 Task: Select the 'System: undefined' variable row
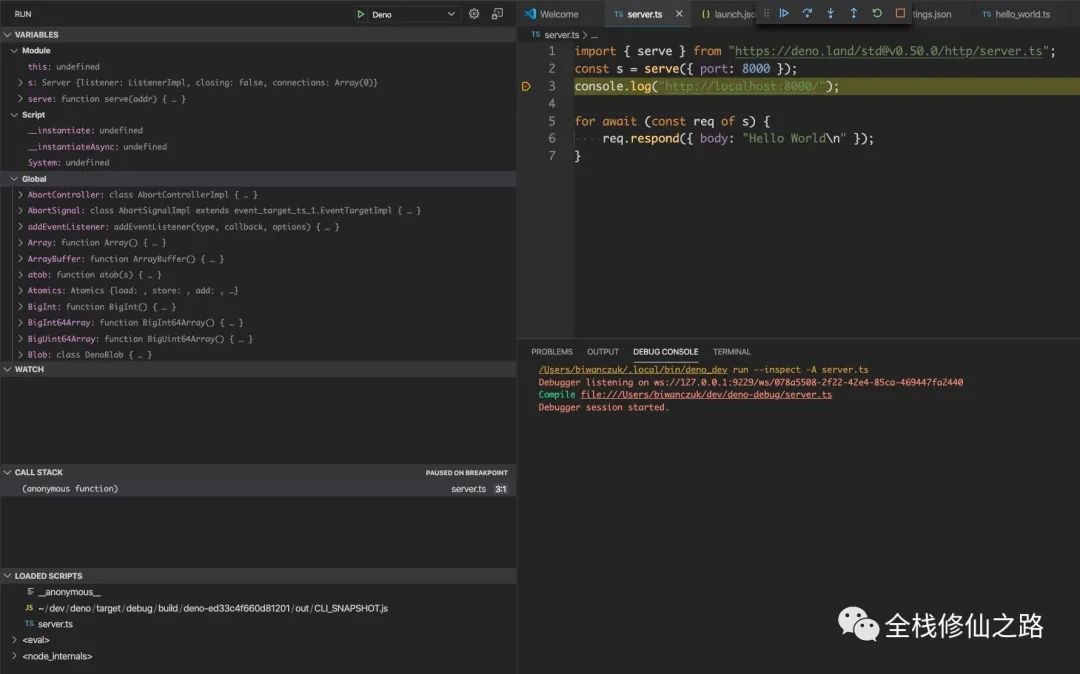click(258, 162)
